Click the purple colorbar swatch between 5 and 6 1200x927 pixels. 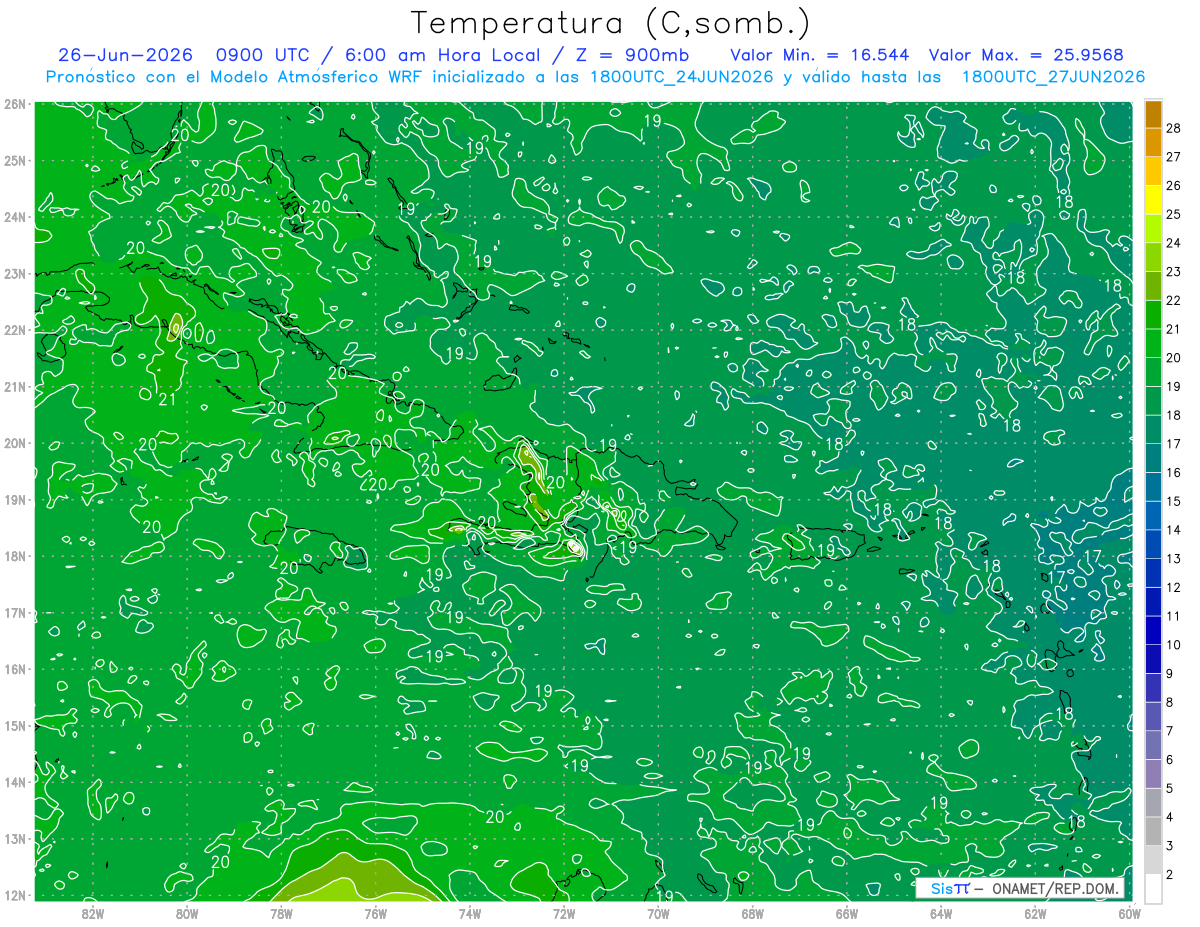coord(1153,773)
